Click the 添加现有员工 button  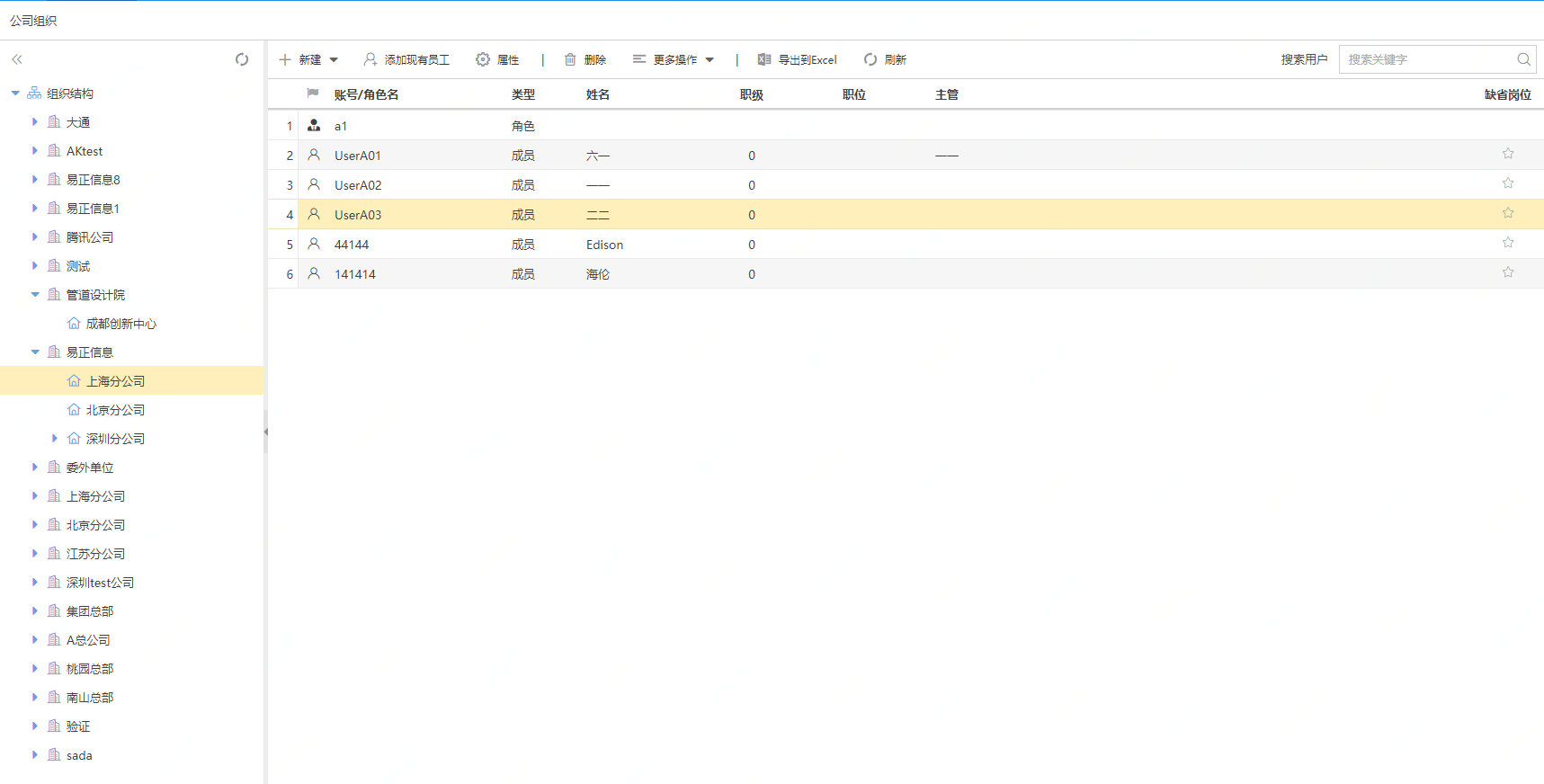pyautogui.click(x=406, y=59)
